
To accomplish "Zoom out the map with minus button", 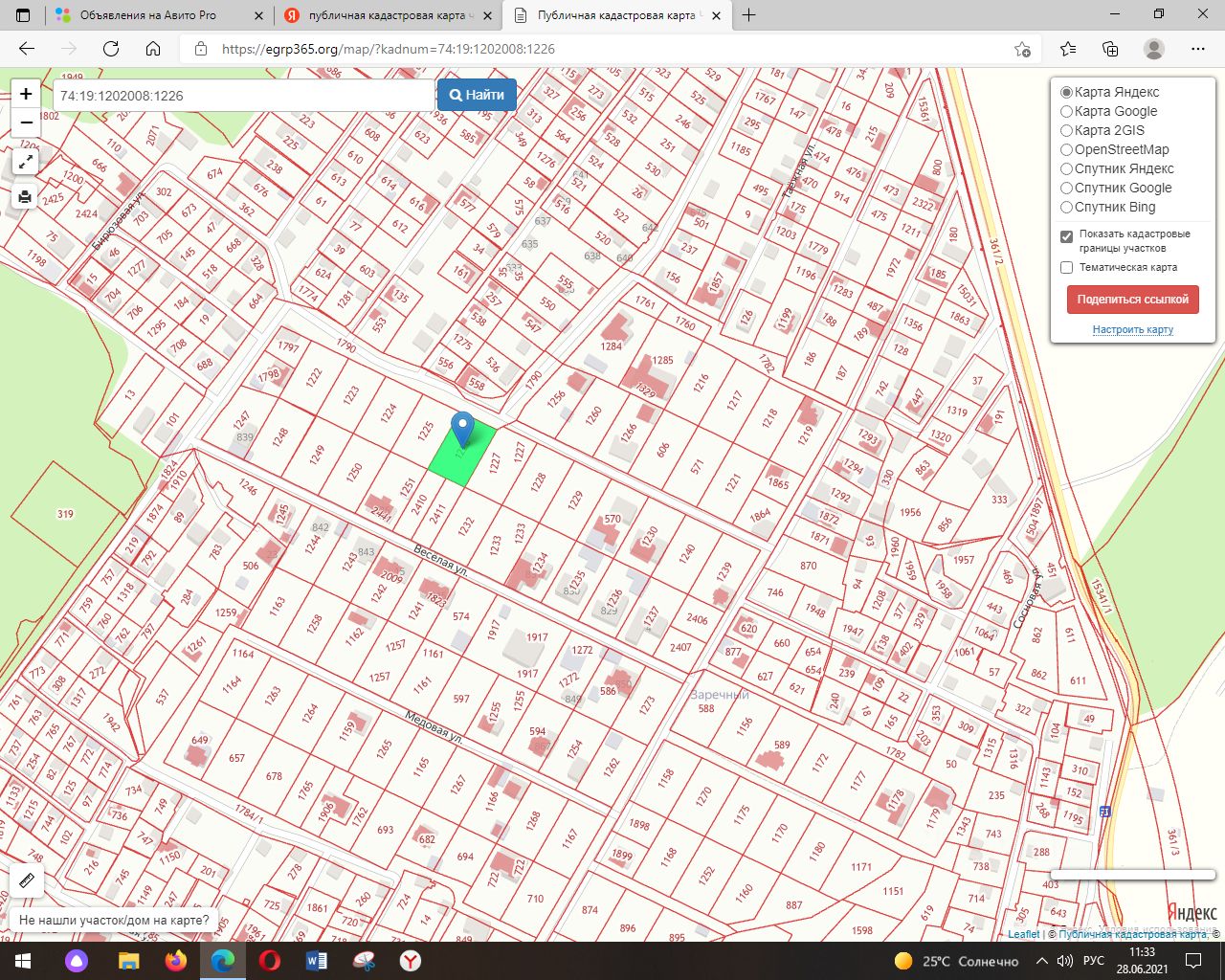I will pyautogui.click(x=26, y=122).
